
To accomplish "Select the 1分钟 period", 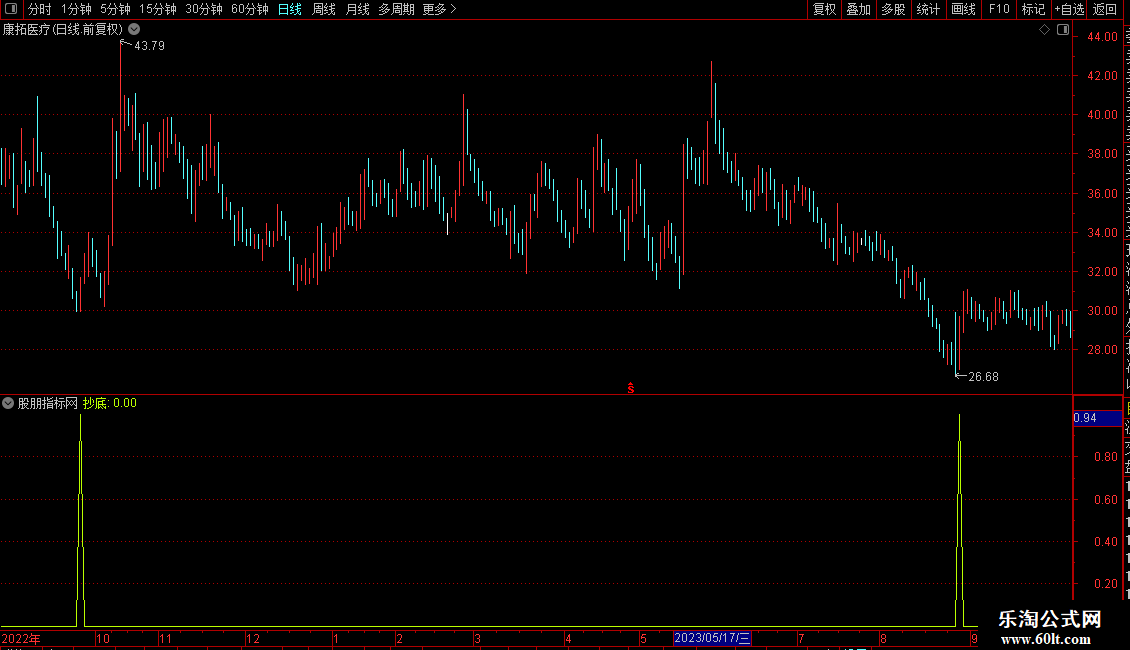I will point(76,9).
